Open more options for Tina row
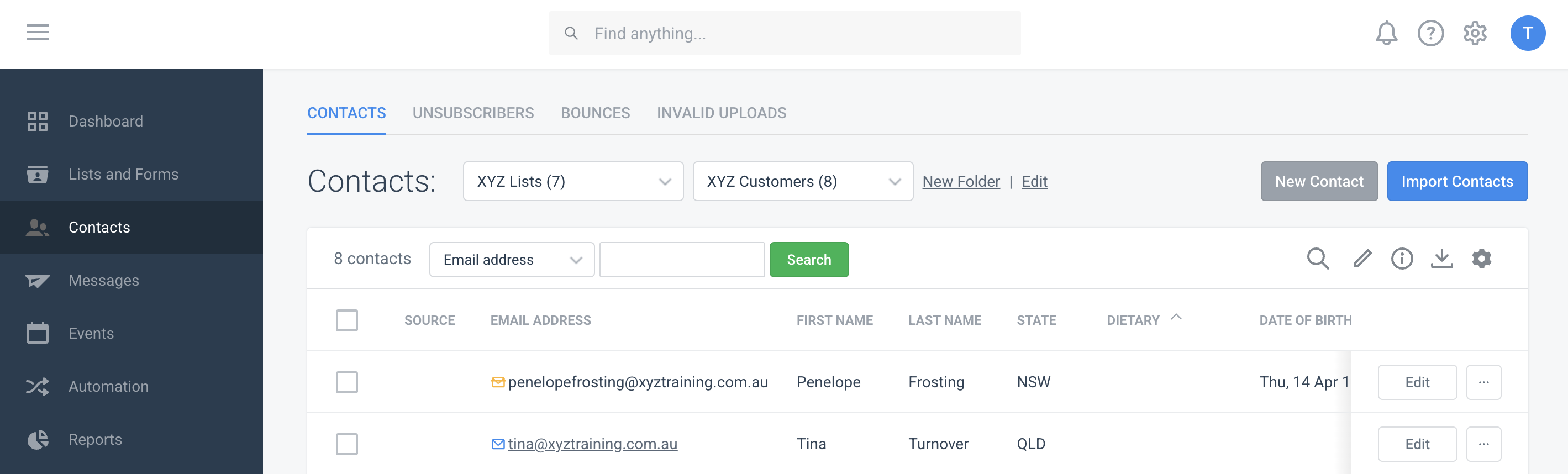The height and width of the screenshot is (474, 1568). [1483, 444]
